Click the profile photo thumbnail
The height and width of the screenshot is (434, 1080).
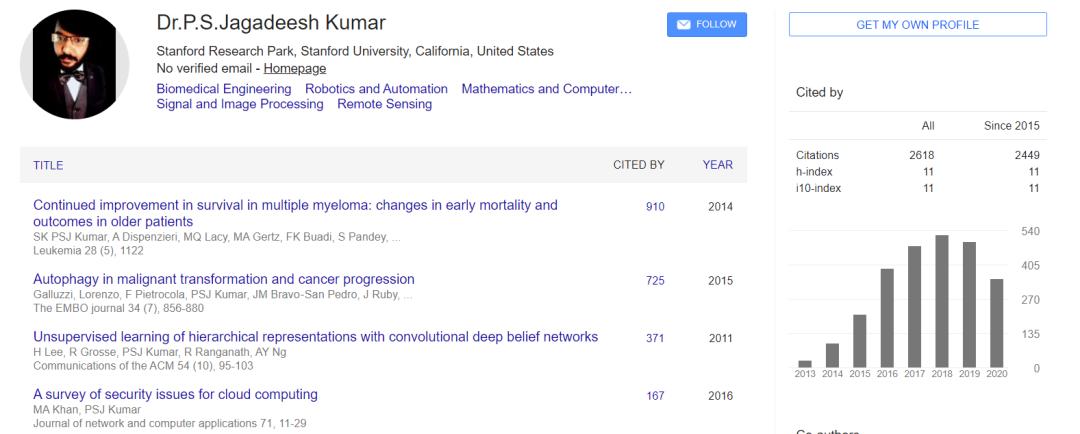tap(74, 66)
